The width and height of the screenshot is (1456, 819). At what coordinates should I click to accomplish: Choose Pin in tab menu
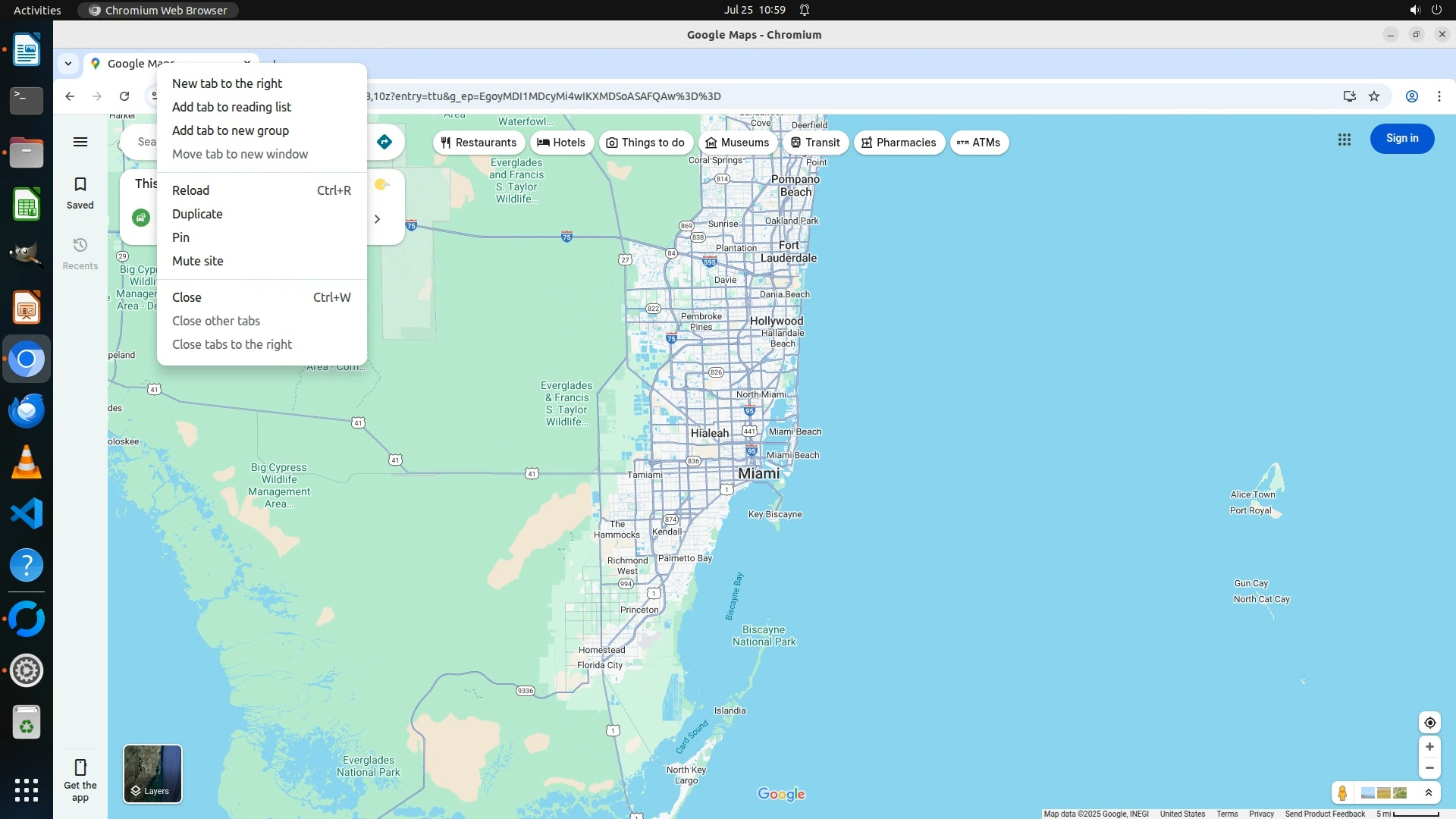click(180, 237)
